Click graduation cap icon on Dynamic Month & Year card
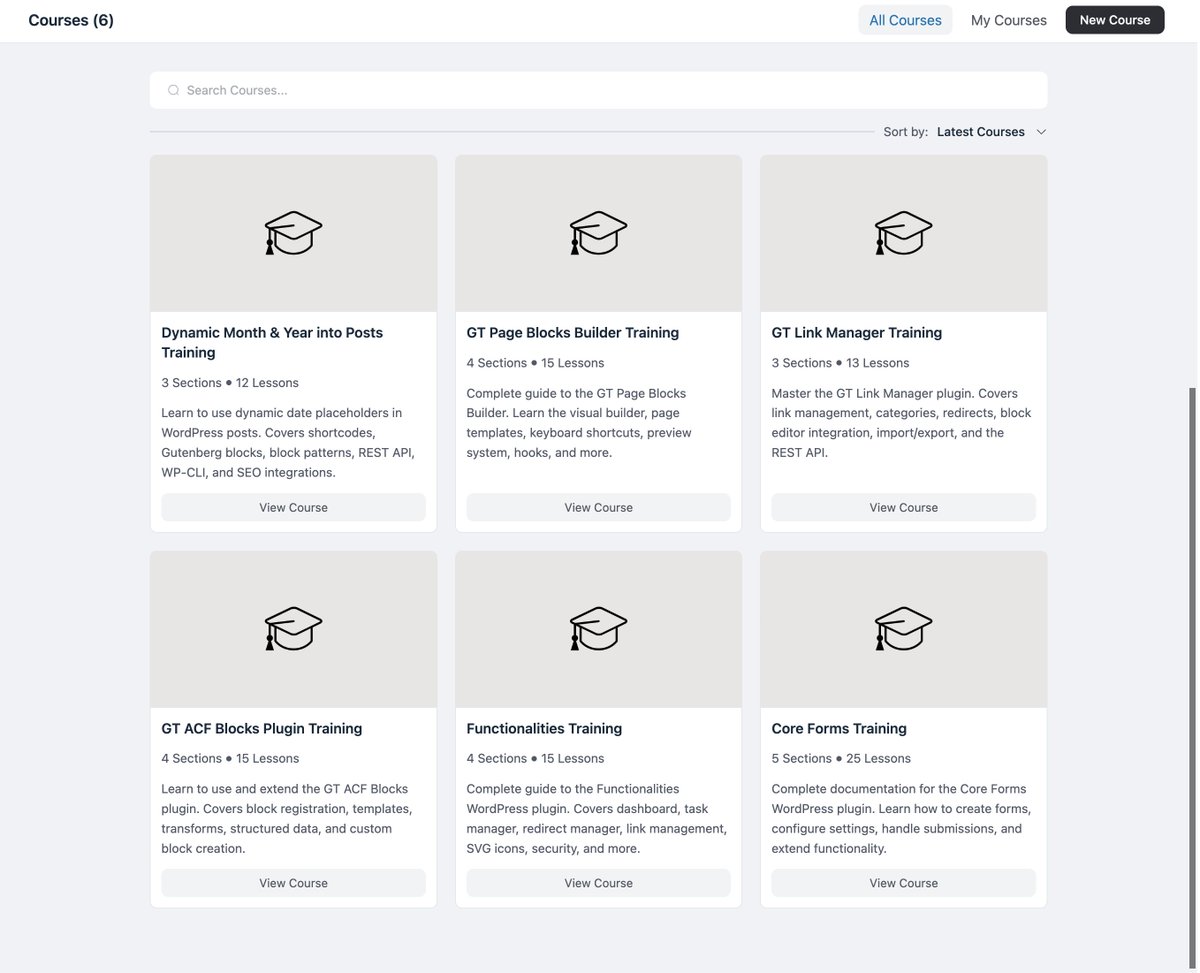Image resolution: width=1200 pixels, height=973 pixels. [x=293, y=233]
